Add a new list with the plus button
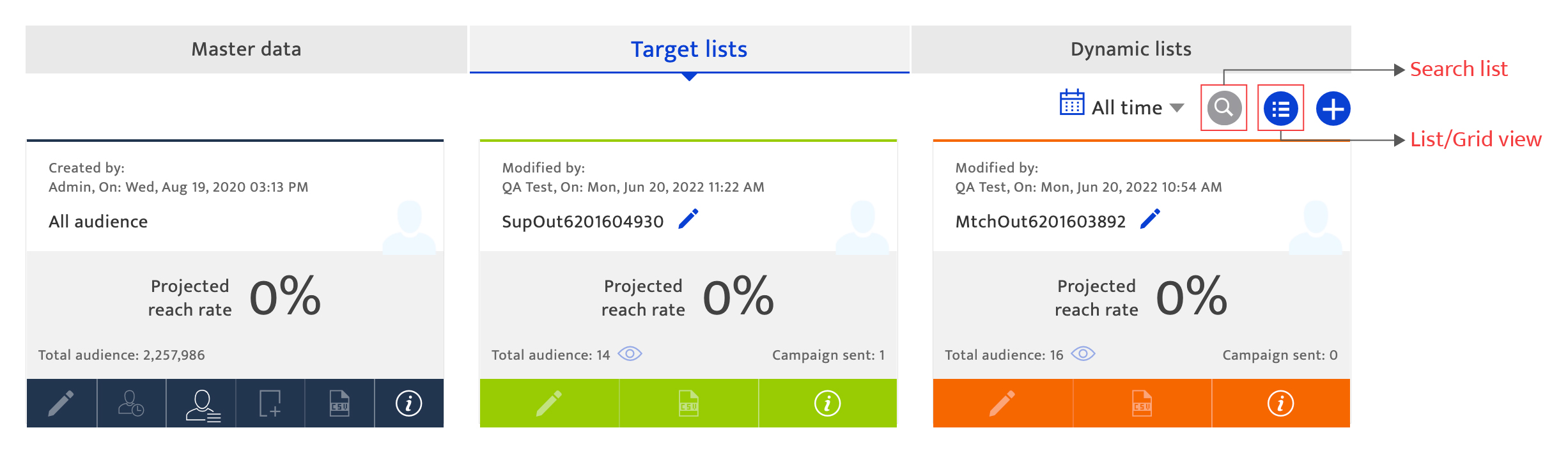Image resolution: width=1568 pixels, height=453 pixels. point(1333,109)
